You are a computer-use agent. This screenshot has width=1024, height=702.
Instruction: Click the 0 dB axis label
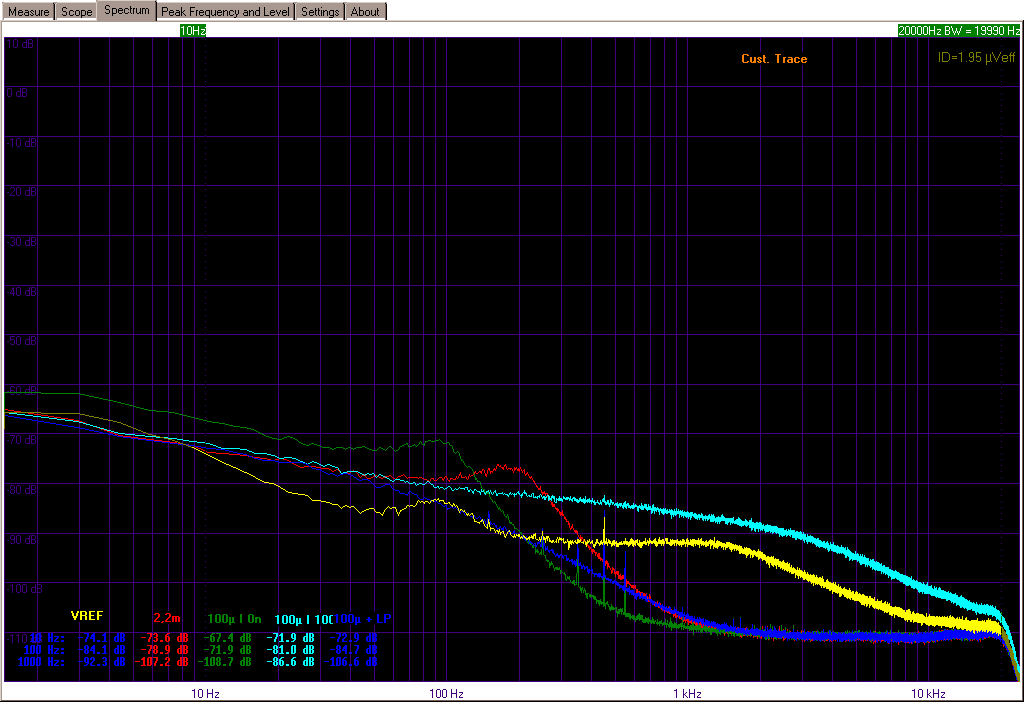[17, 93]
